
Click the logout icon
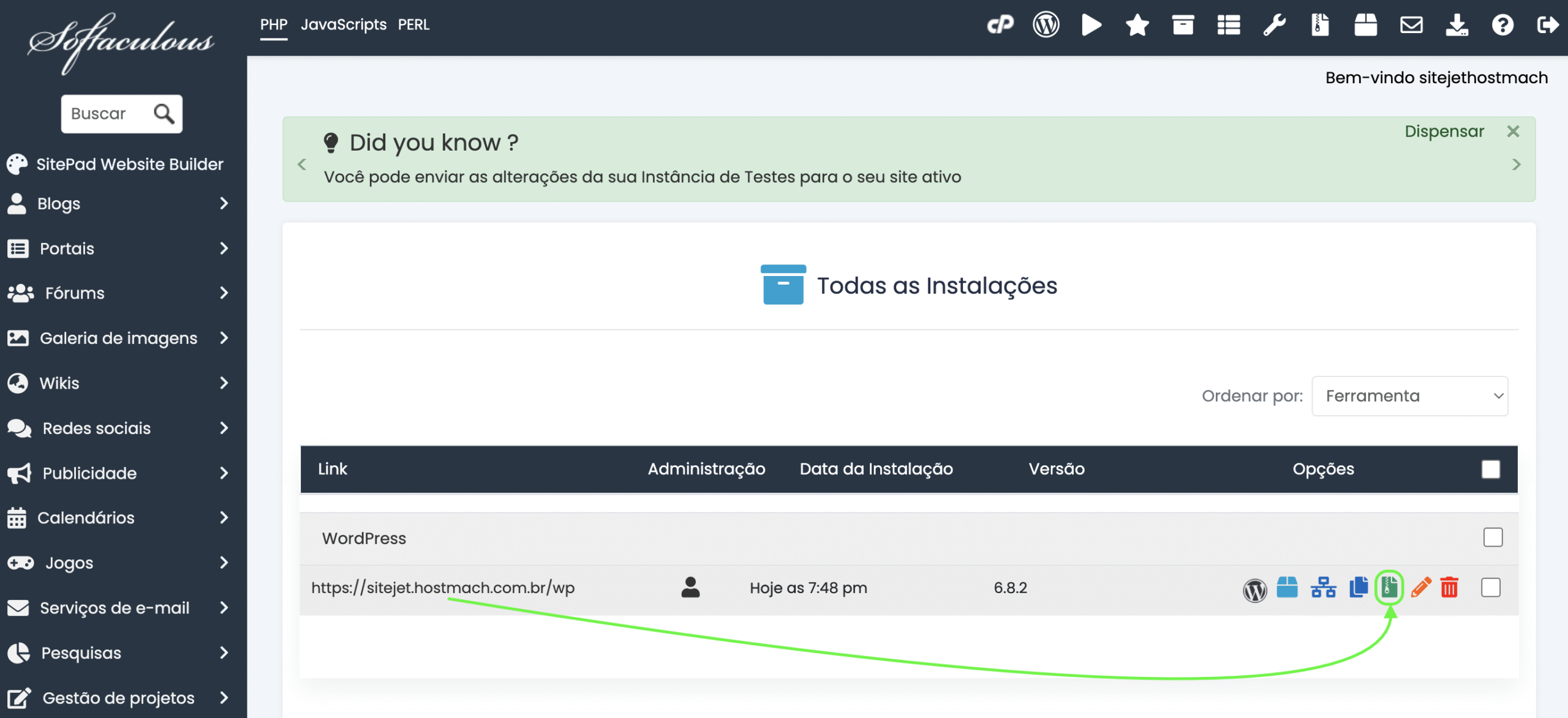pos(1548,25)
